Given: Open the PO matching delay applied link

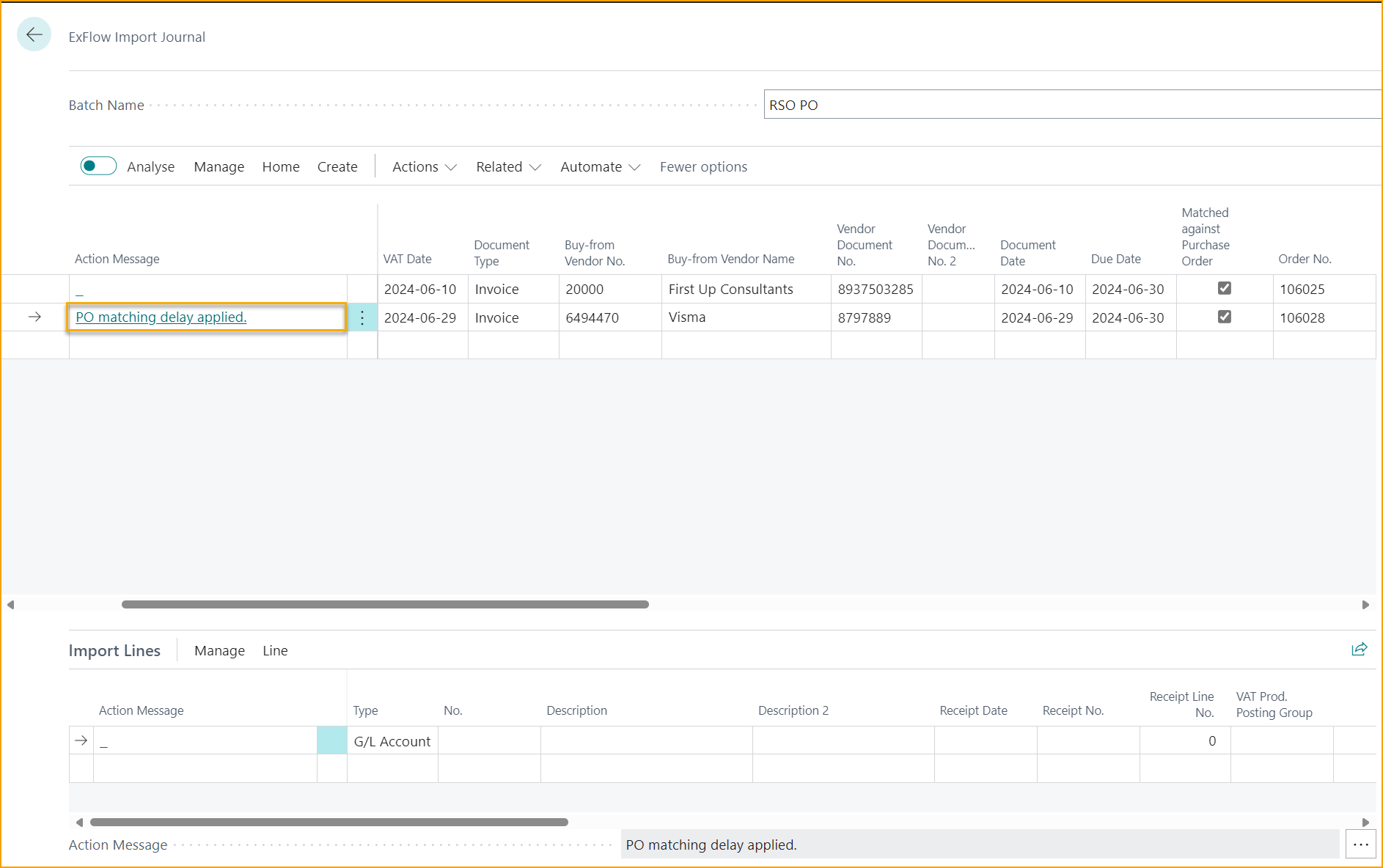Looking at the screenshot, I should pyautogui.click(x=161, y=317).
